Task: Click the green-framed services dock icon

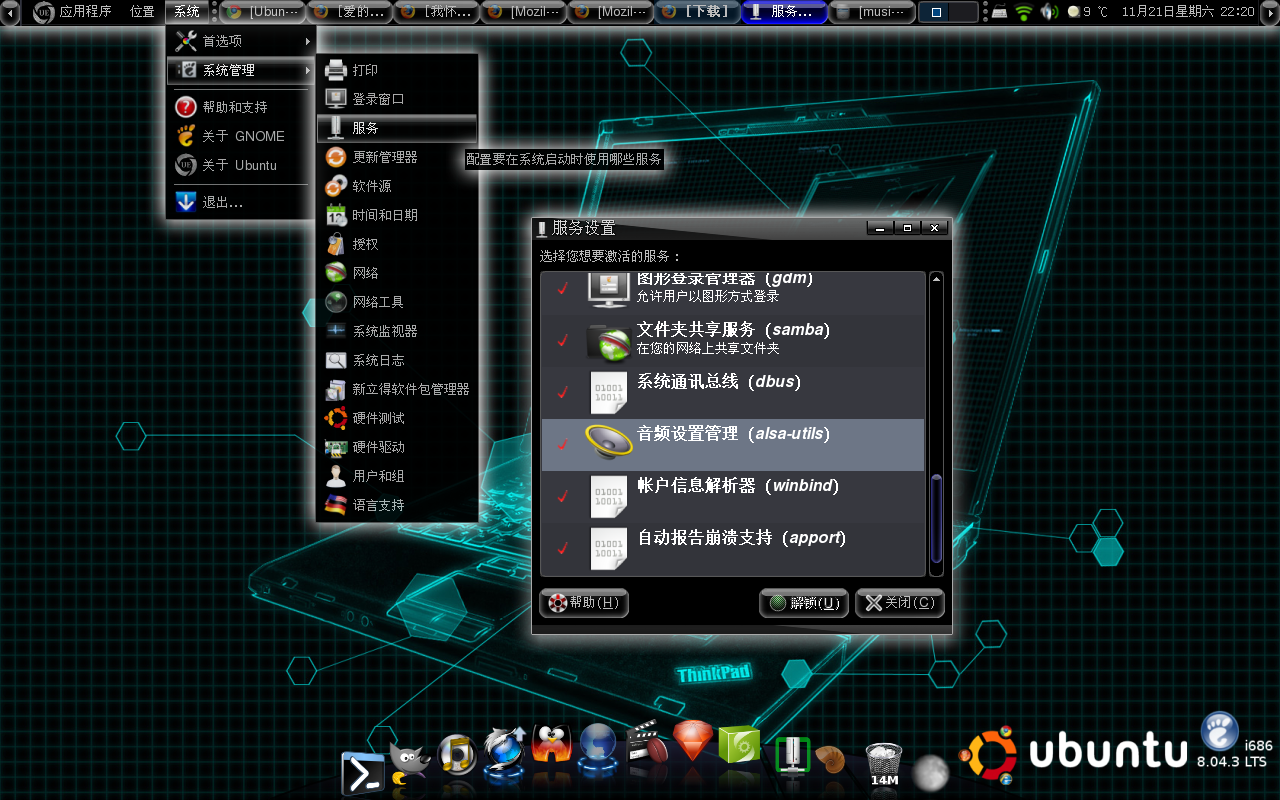Action: click(792, 754)
